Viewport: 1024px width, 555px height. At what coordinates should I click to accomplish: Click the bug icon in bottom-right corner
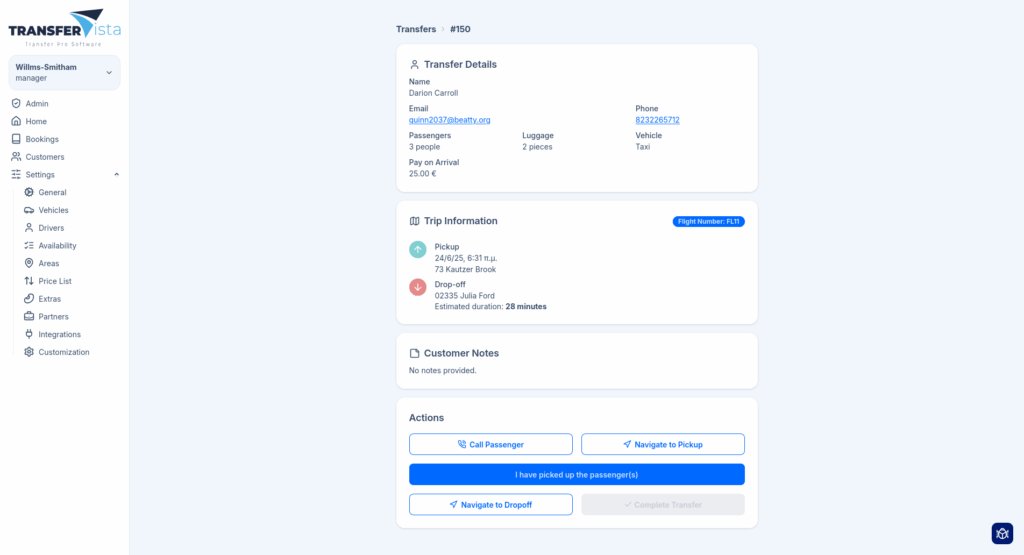1002,533
